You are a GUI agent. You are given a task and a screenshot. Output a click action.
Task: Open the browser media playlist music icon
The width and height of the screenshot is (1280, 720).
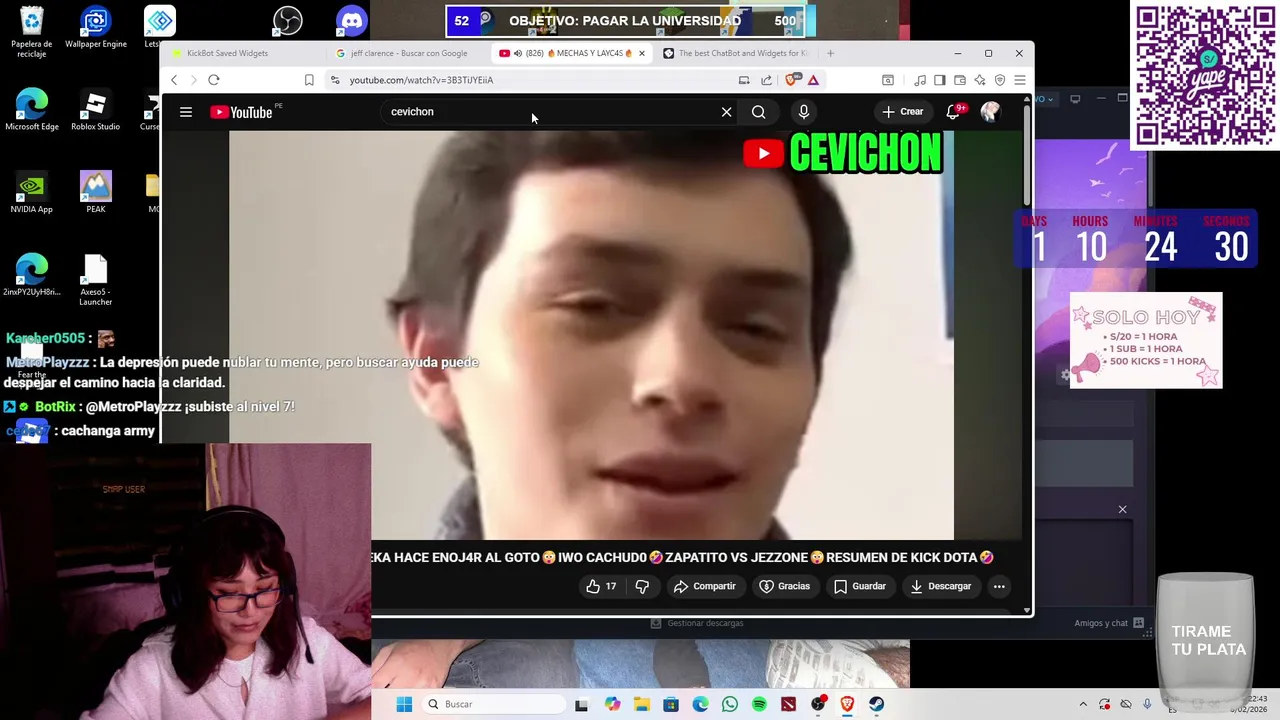click(x=919, y=80)
